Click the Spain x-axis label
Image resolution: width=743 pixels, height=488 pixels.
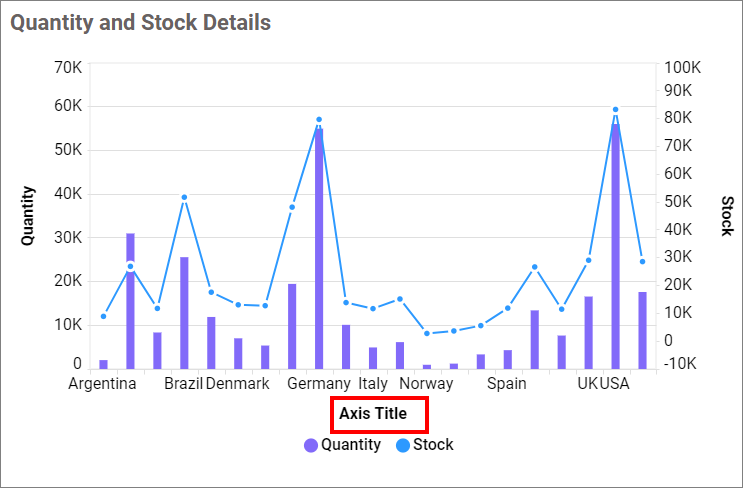[x=507, y=384]
